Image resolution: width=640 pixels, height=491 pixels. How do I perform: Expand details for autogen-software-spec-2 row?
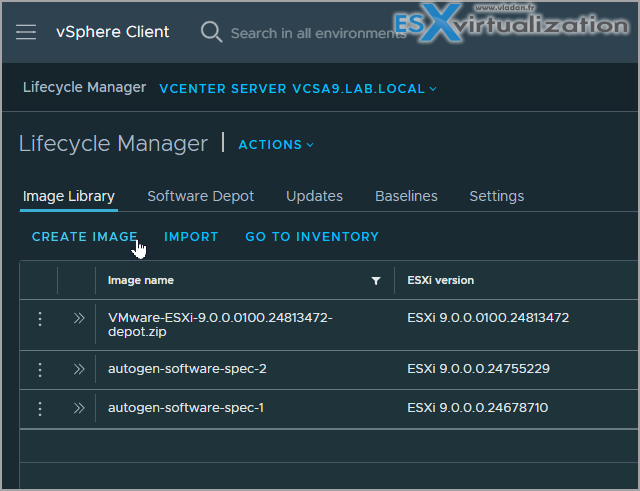click(79, 369)
